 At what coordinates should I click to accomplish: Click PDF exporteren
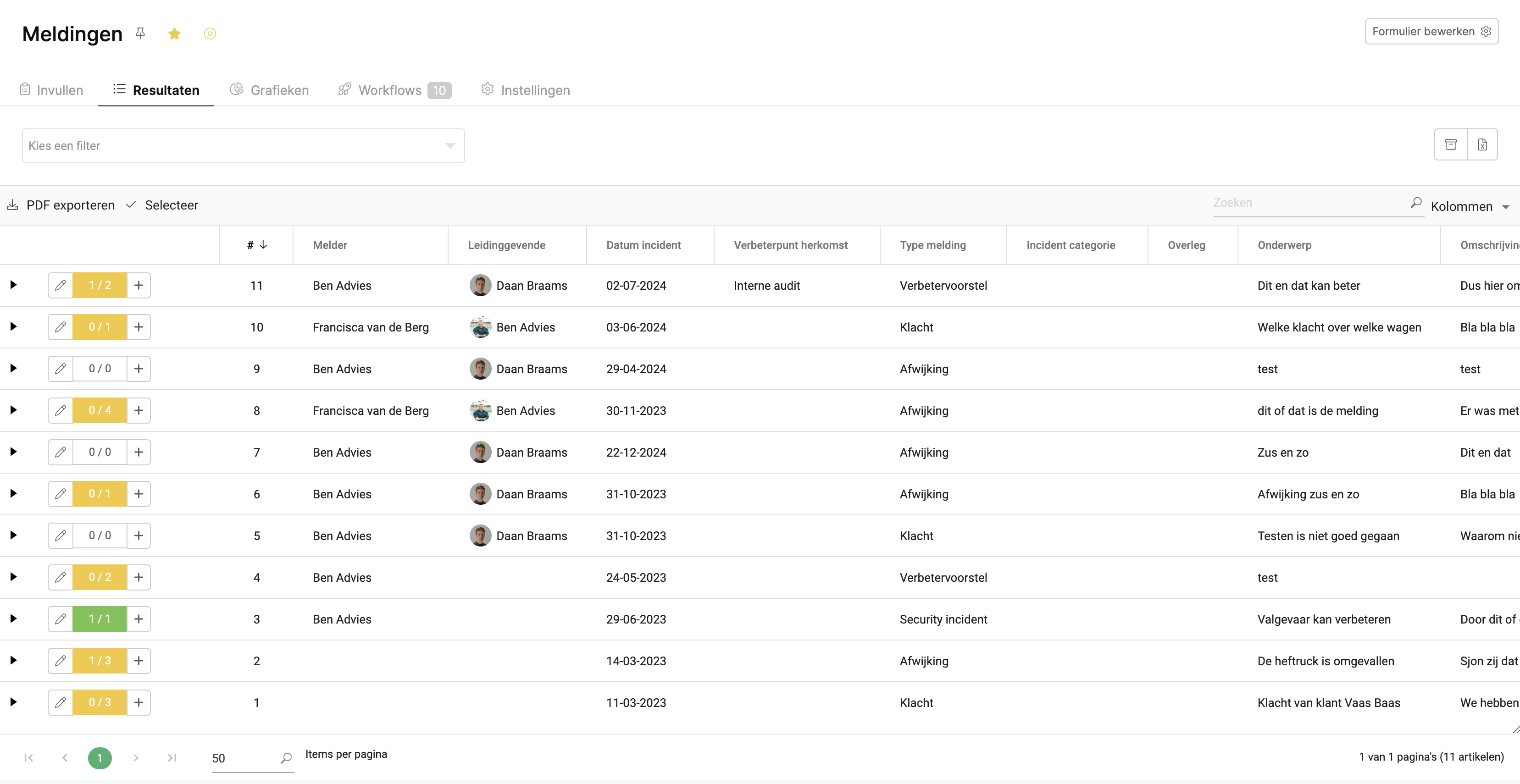(61, 205)
